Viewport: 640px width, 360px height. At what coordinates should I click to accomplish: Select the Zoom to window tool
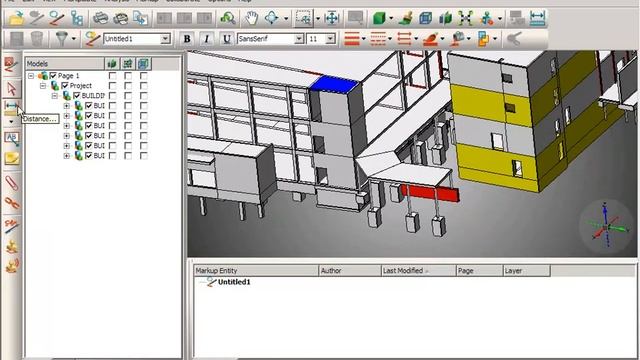tap(304, 18)
